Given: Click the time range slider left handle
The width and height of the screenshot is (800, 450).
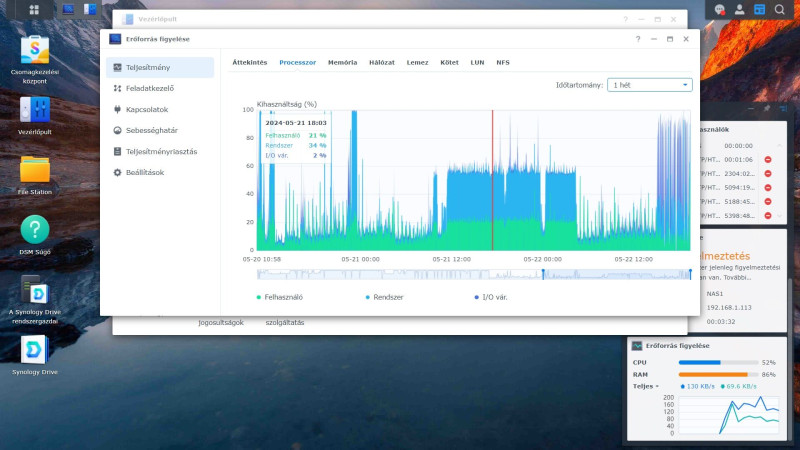Looking at the screenshot, I should [x=543, y=274].
